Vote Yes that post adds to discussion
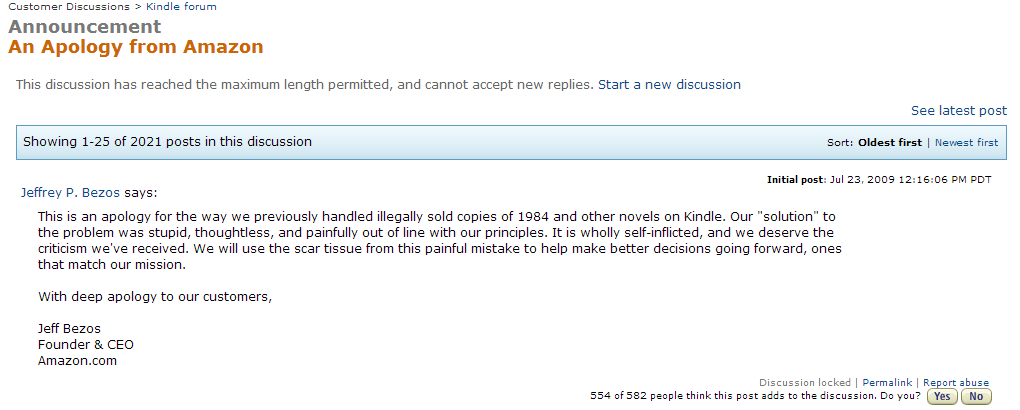Viewport: 1020px width, 410px height. point(941,397)
